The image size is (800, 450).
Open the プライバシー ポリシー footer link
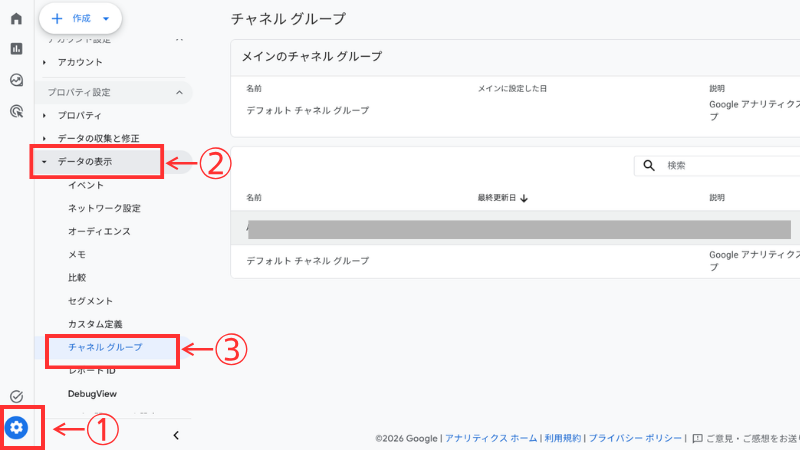tap(634, 438)
